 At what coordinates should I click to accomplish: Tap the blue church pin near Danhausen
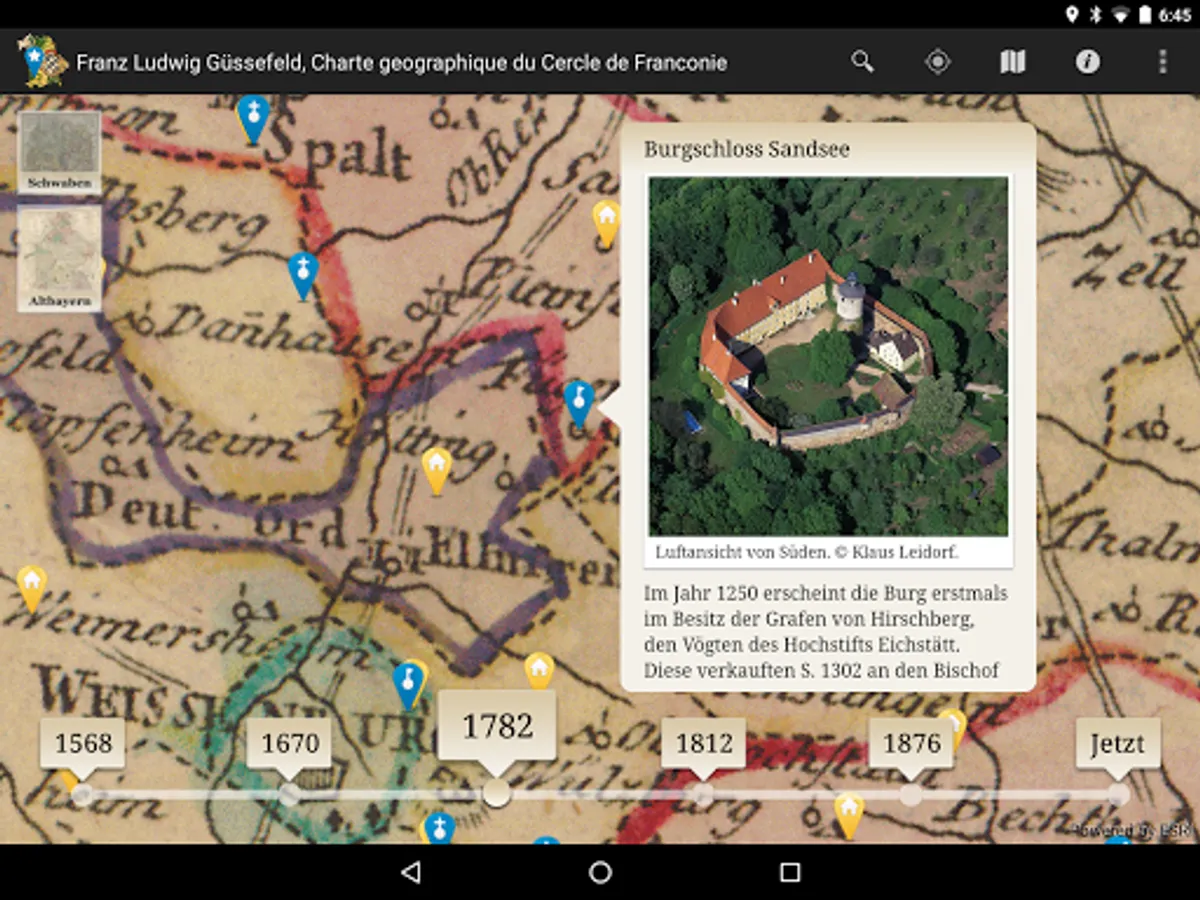tap(303, 276)
